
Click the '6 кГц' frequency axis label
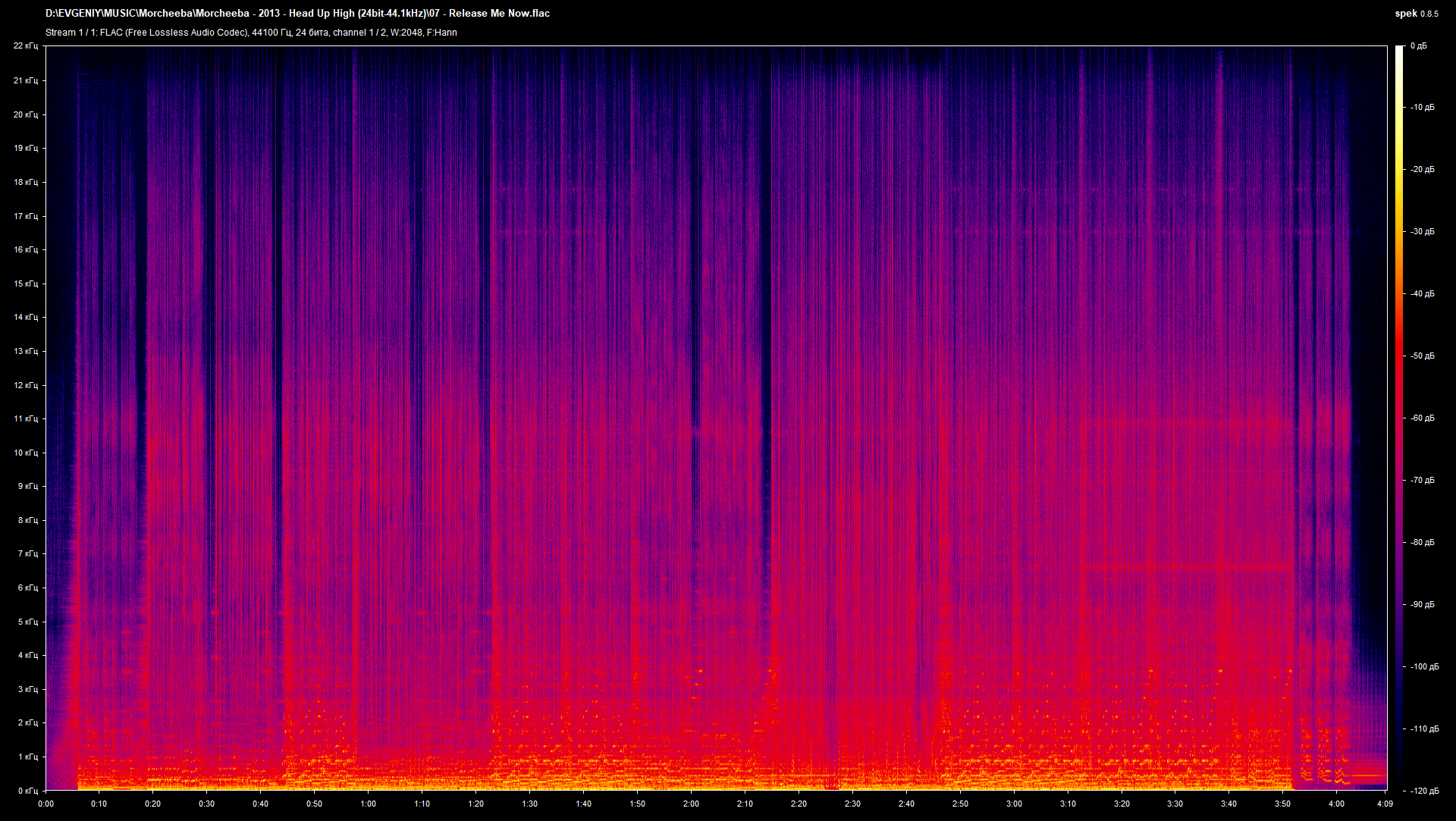tap(28, 588)
